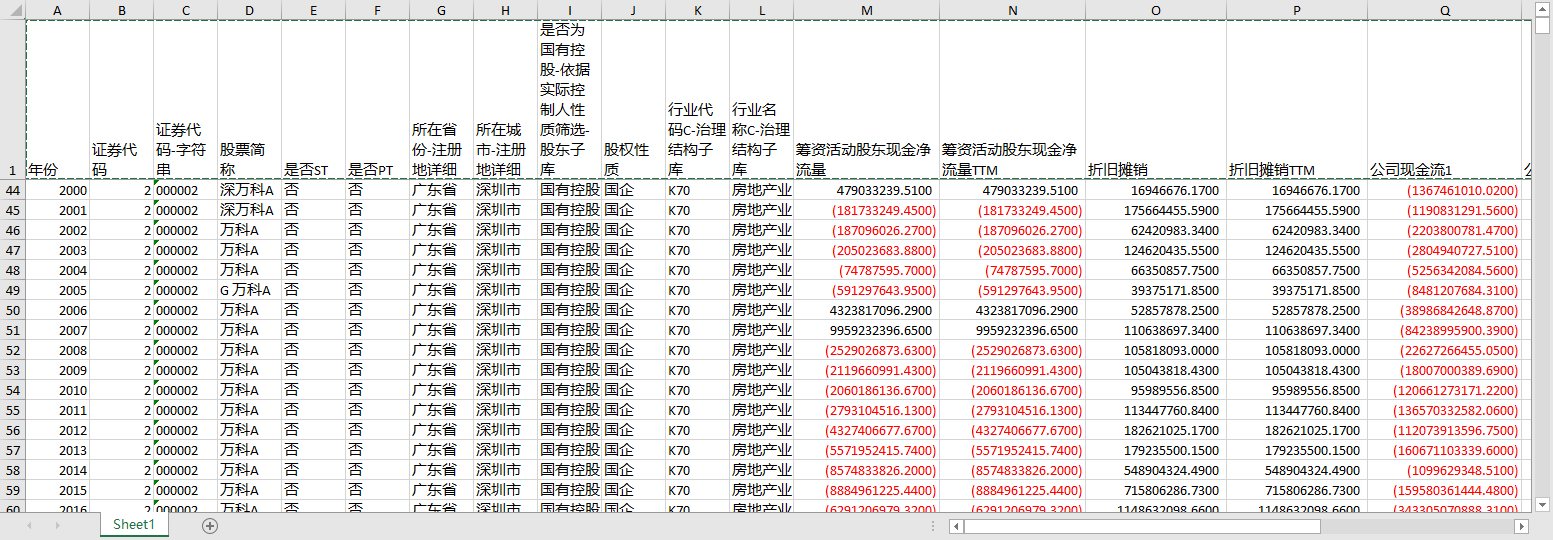1553x540 pixels.
Task: Click the 股权性质 header cell
Action: [633, 100]
